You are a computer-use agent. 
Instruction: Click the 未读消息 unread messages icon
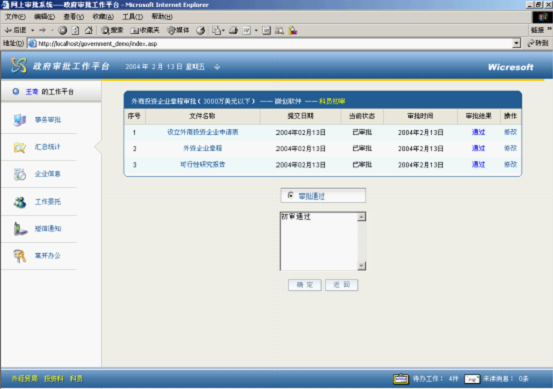click(472, 379)
